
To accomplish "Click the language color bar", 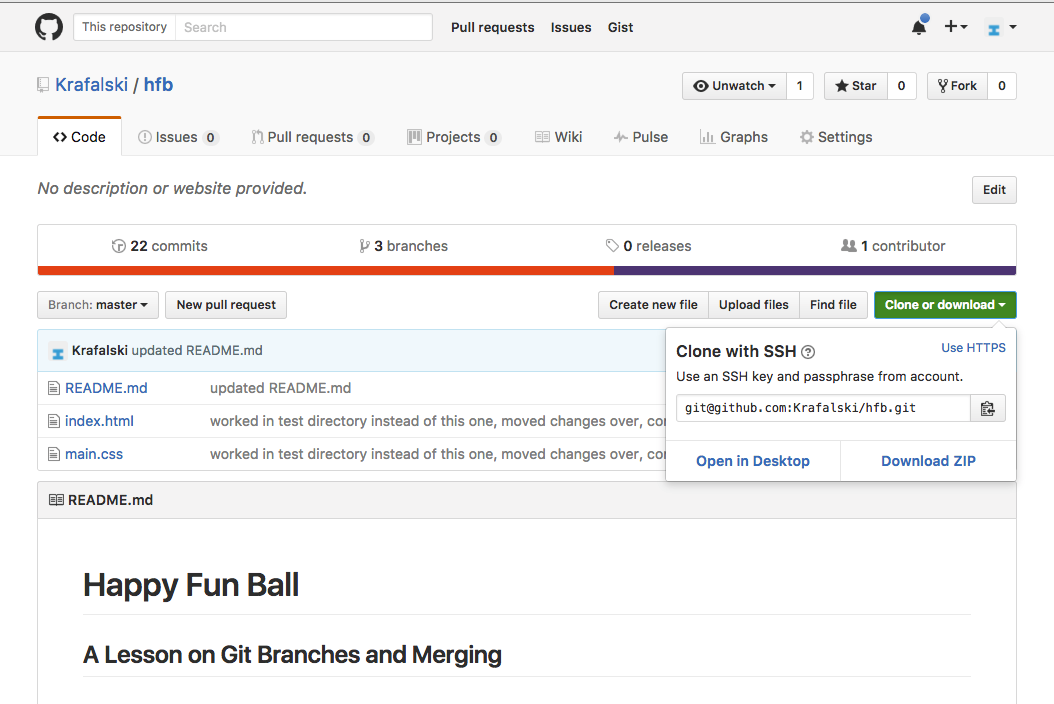I will point(527,270).
